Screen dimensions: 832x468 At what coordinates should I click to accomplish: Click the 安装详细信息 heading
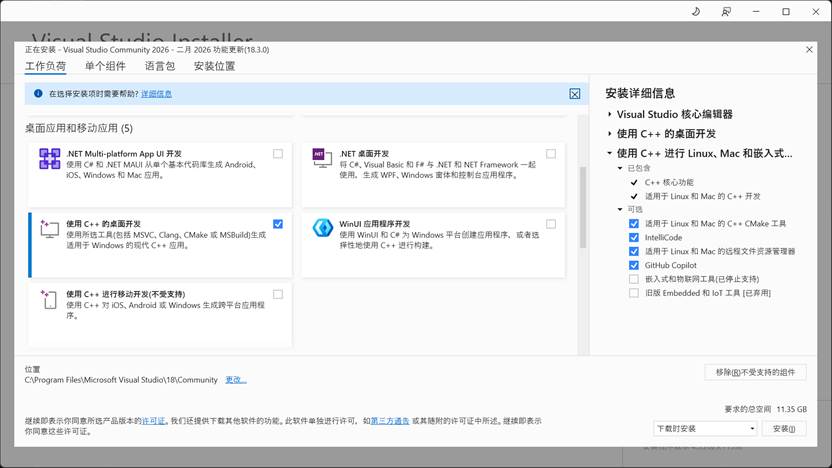640,93
